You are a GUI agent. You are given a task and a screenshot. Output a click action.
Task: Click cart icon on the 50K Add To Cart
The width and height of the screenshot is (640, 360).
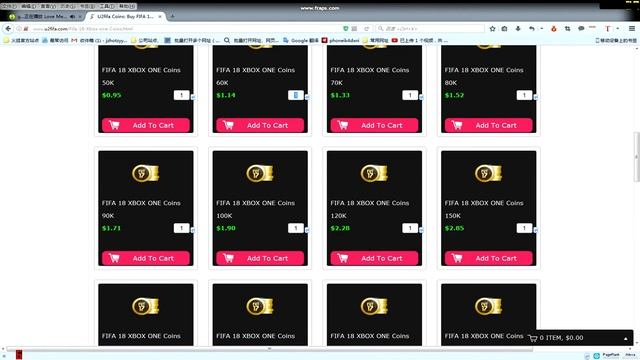(114, 125)
